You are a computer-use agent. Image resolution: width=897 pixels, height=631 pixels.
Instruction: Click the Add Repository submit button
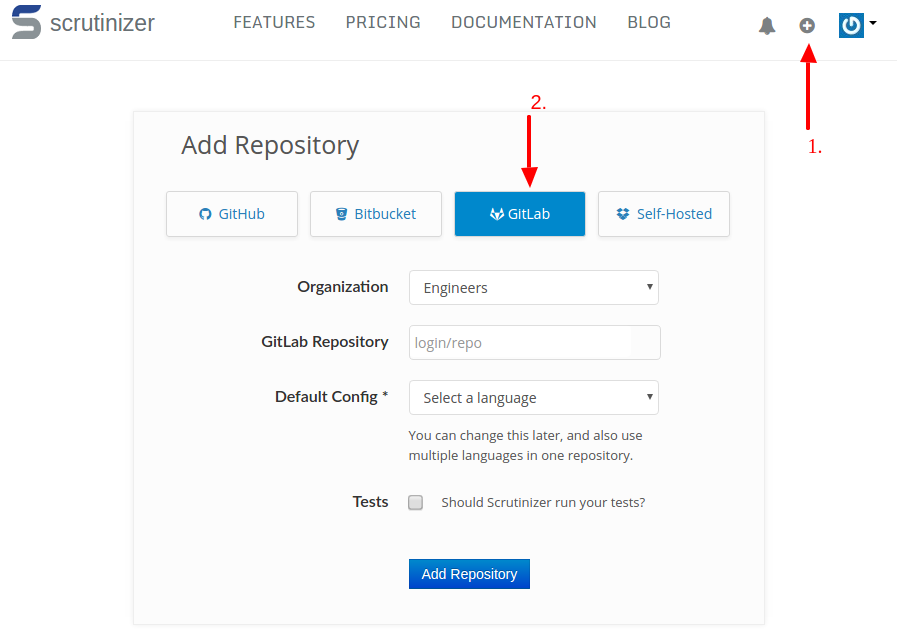point(469,574)
